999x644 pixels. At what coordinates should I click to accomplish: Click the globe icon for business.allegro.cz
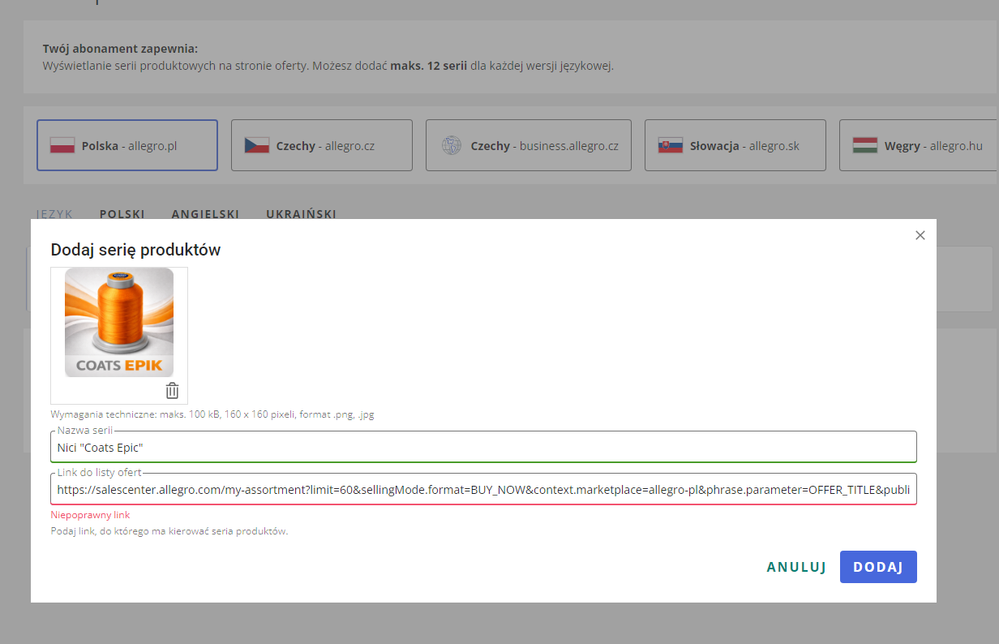pyautogui.click(x=452, y=146)
